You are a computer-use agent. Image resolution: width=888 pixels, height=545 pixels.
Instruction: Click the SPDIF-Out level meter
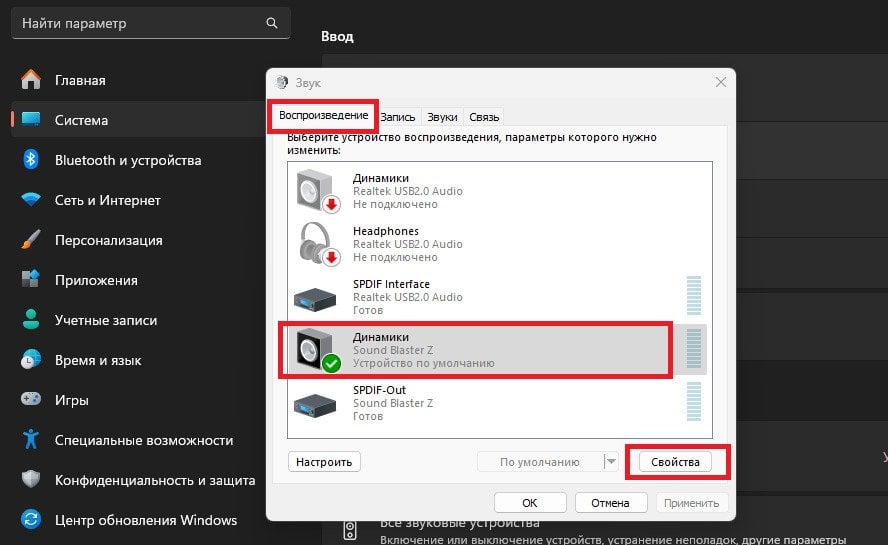[x=694, y=401]
